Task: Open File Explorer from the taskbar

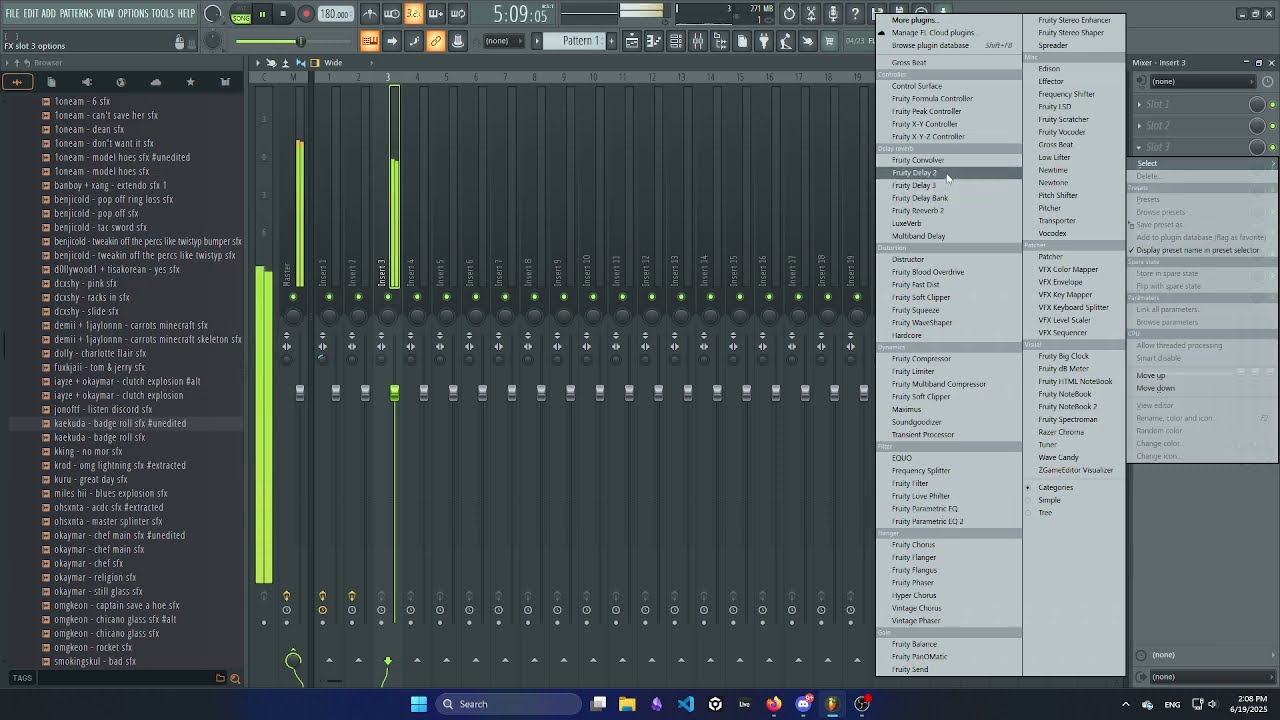Action: pyautogui.click(x=627, y=704)
